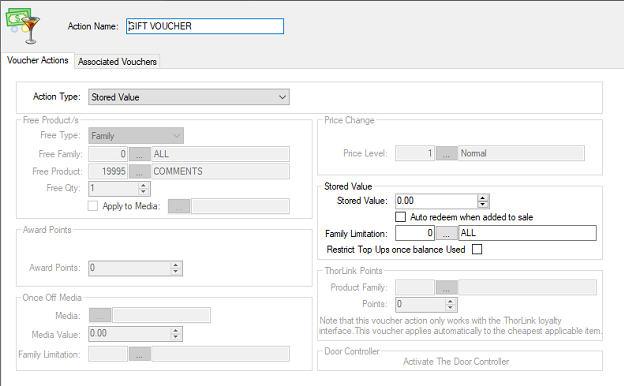Tick the Apply to Media checkbox
The height and width of the screenshot is (386, 624).
click(x=93, y=206)
